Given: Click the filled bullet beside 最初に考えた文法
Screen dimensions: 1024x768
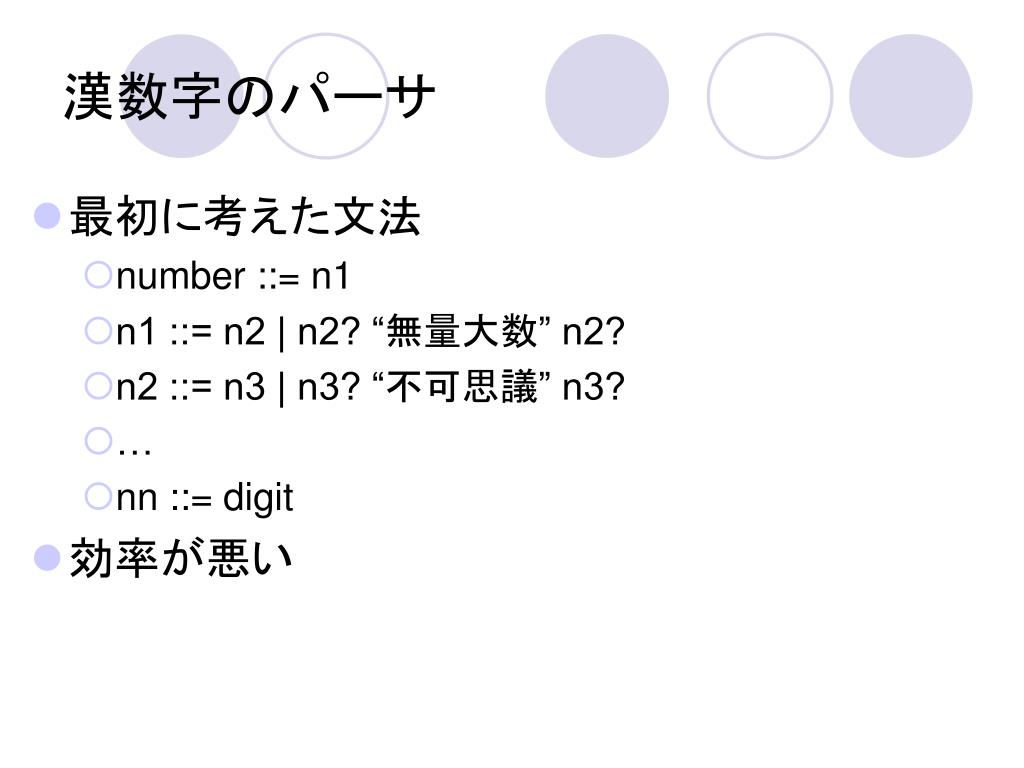Looking at the screenshot, I should coord(47,216).
